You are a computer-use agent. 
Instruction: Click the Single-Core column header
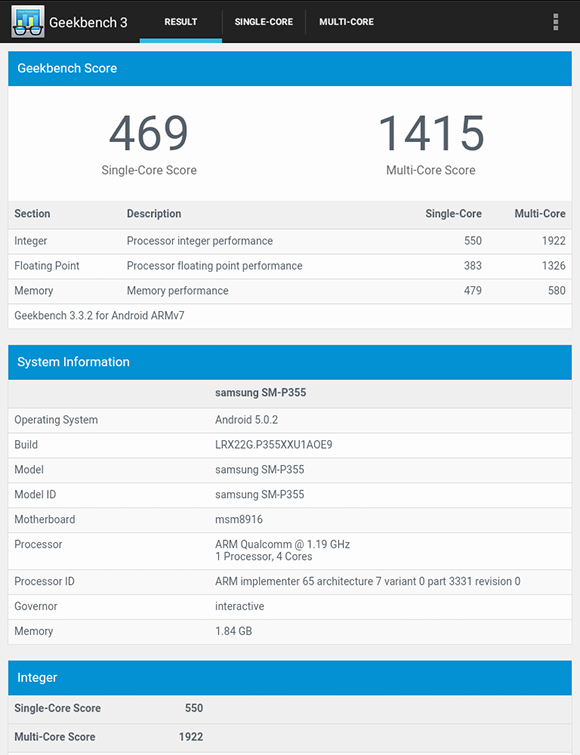click(453, 213)
